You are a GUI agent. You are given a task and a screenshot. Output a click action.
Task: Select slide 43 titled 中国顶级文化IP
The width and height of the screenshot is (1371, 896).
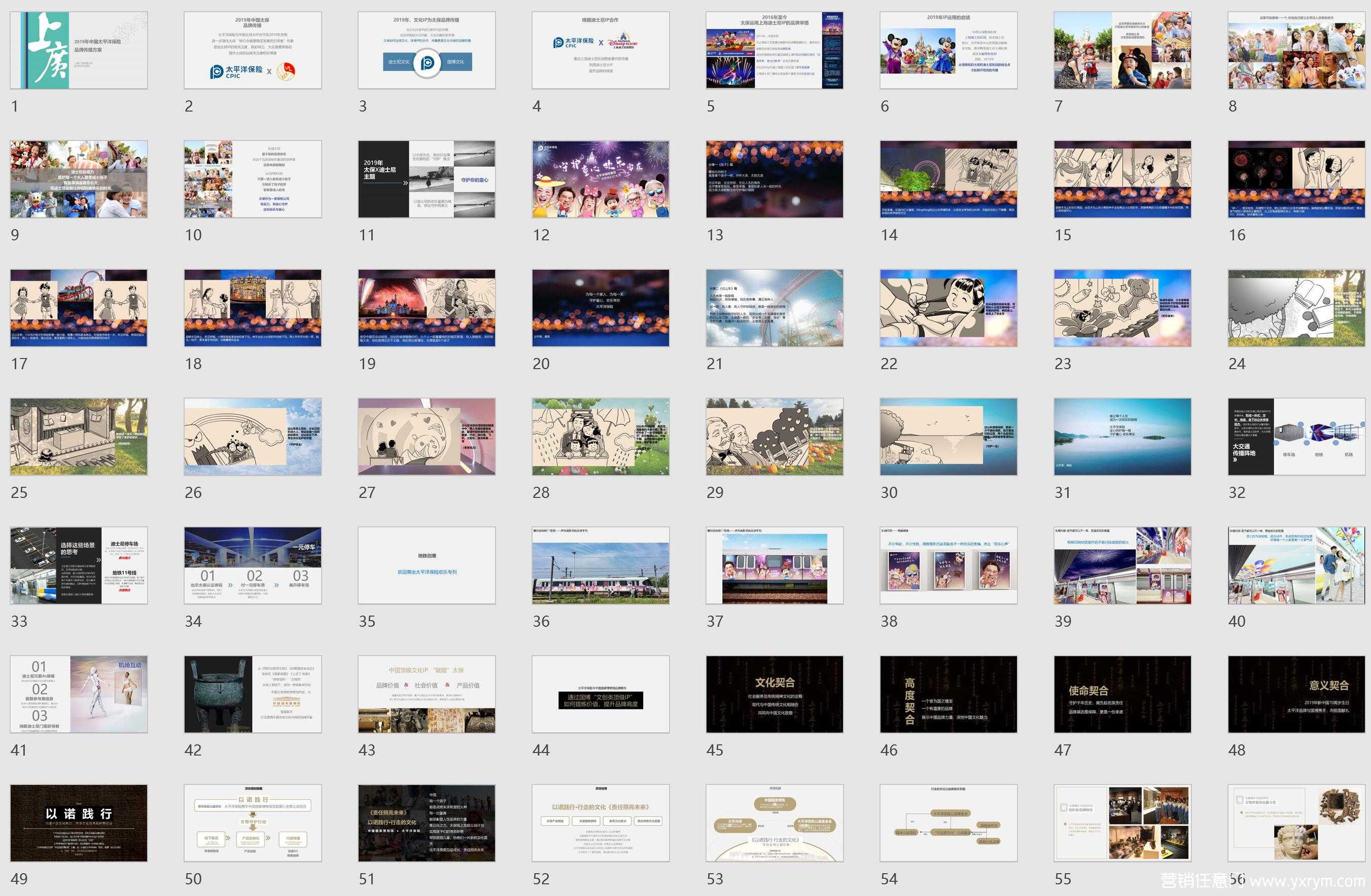click(427, 695)
